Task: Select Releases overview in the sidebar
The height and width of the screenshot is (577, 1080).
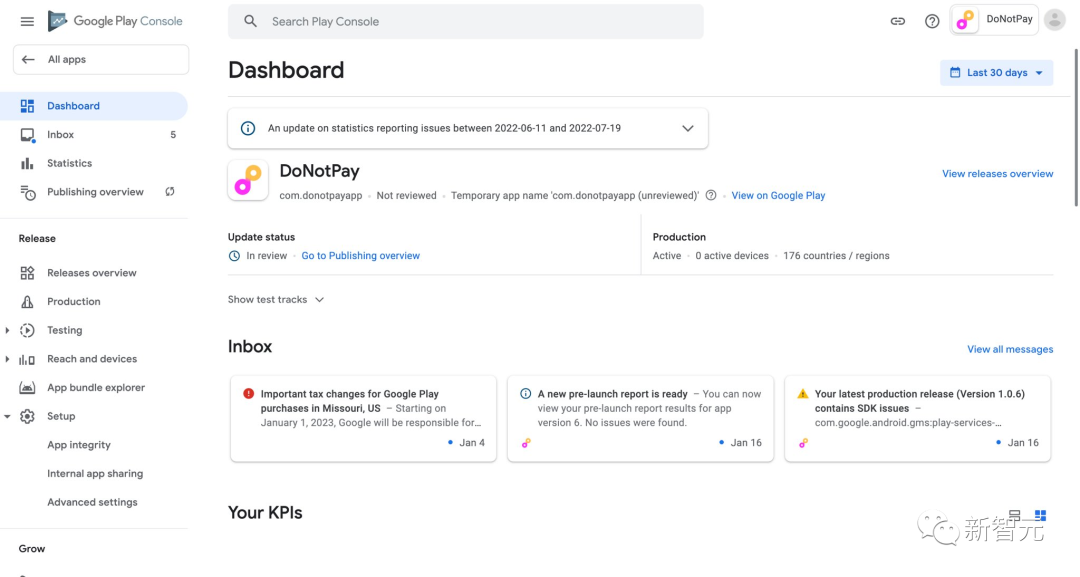Action: tap(94, 273)
